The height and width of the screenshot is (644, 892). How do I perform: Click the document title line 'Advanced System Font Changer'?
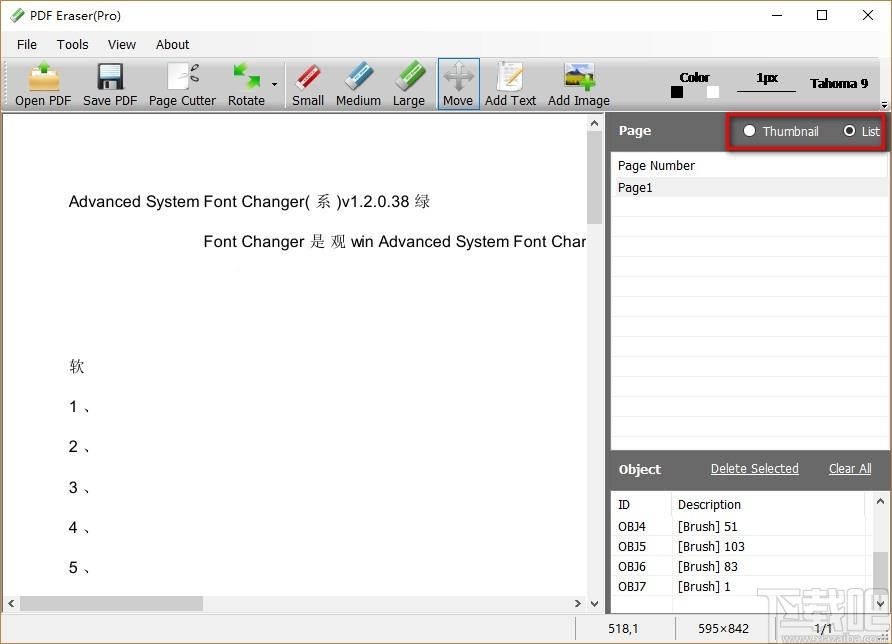tap(249, 201)
